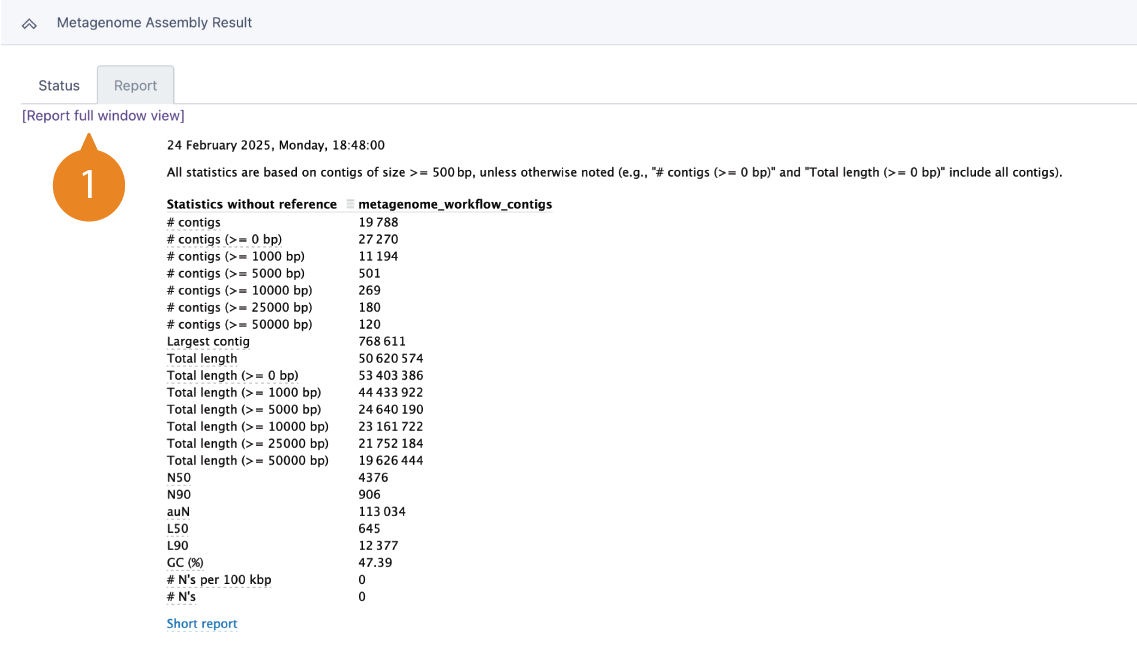1137x652 pixels.
Task: Click the largest contig value 768 611
Action: click(382, 342)
